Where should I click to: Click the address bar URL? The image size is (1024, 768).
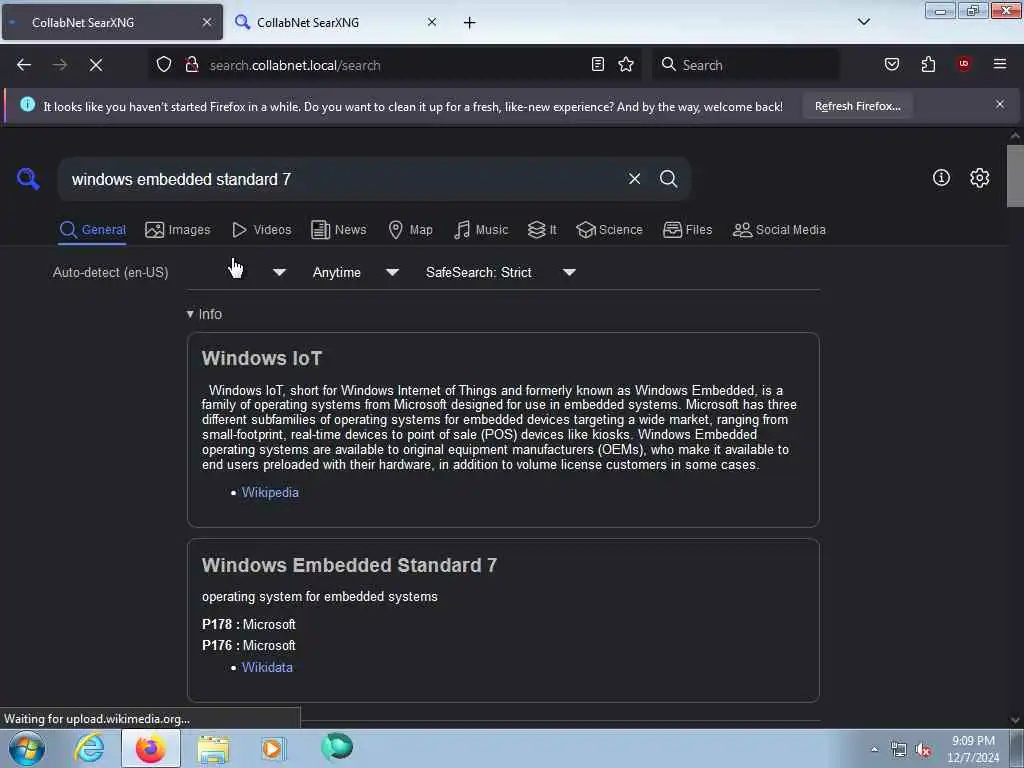point(295,65)
